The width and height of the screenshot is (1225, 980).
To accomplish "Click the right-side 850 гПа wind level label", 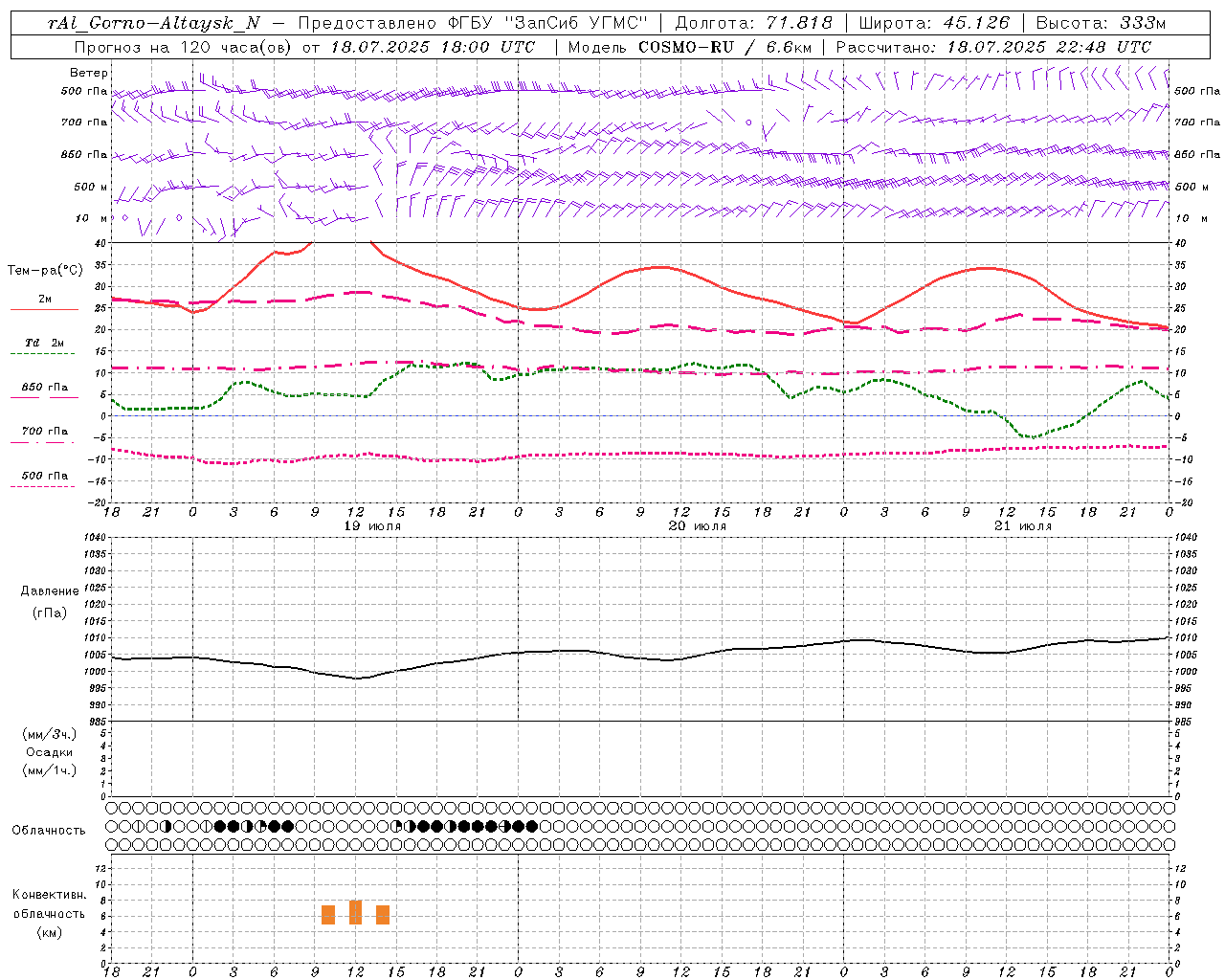I will 1197,154.
